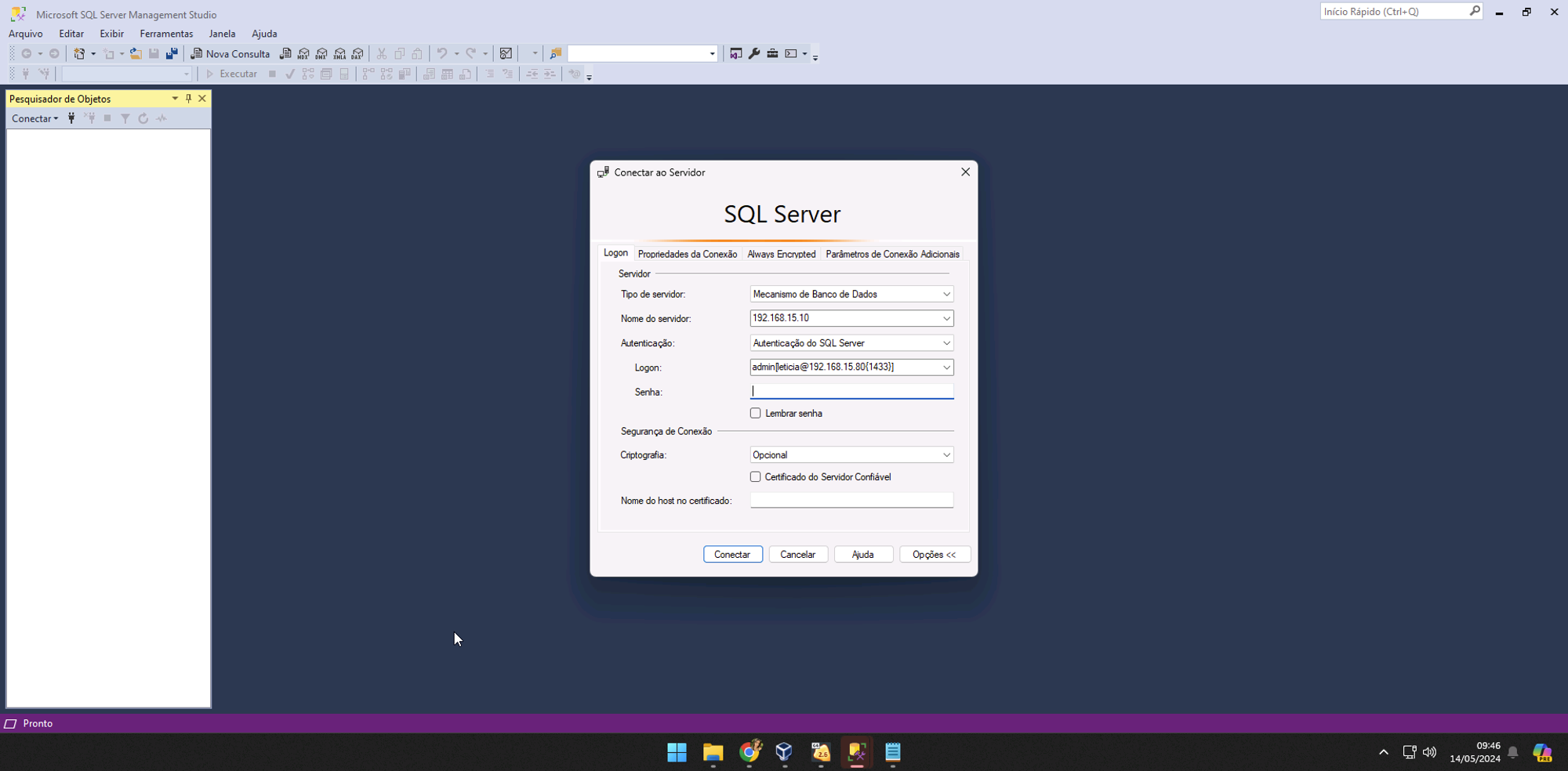The width and height of the screenshot is (1568, 771).
Task: Open the Nome do servidor dropdown
Action: click(946, 319)
